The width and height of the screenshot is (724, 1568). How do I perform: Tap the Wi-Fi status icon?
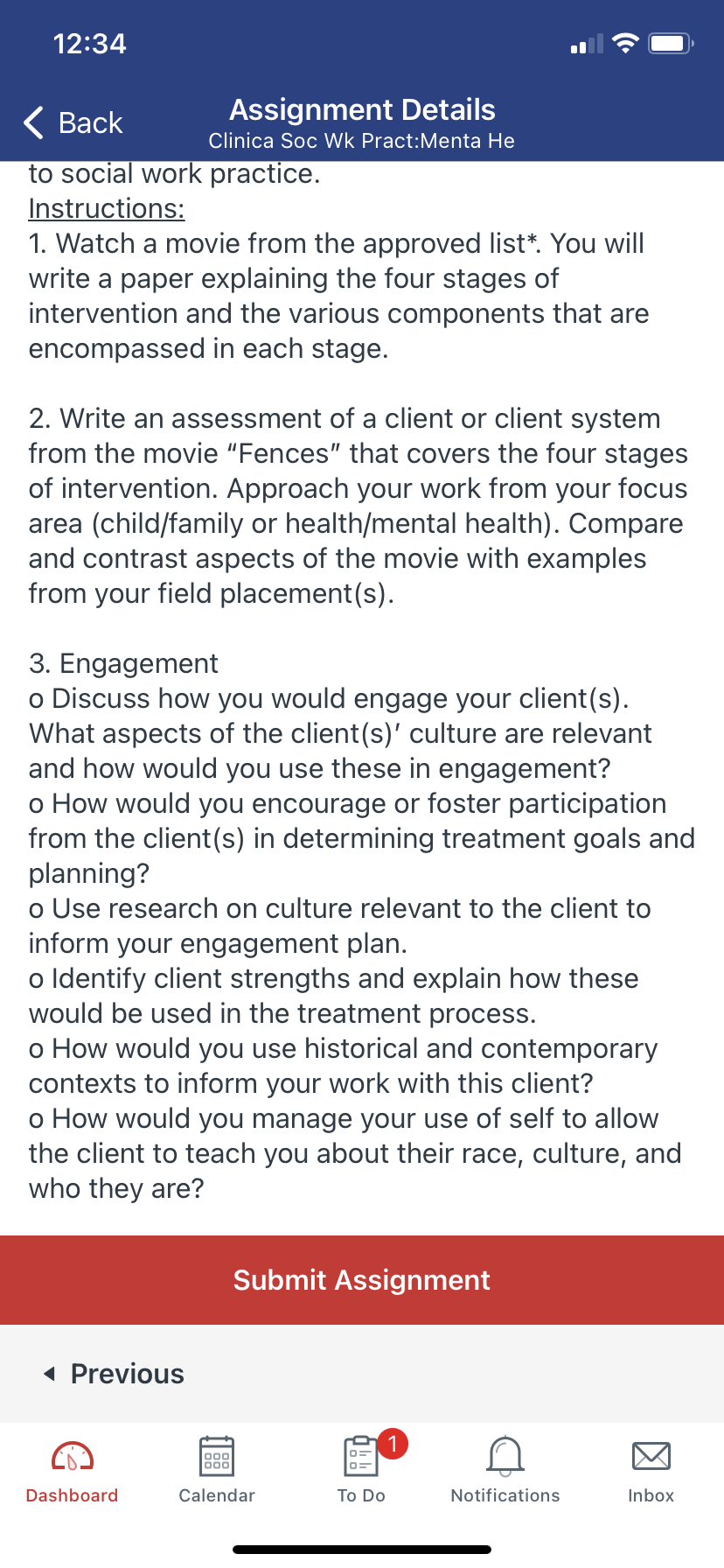point(625,43)
